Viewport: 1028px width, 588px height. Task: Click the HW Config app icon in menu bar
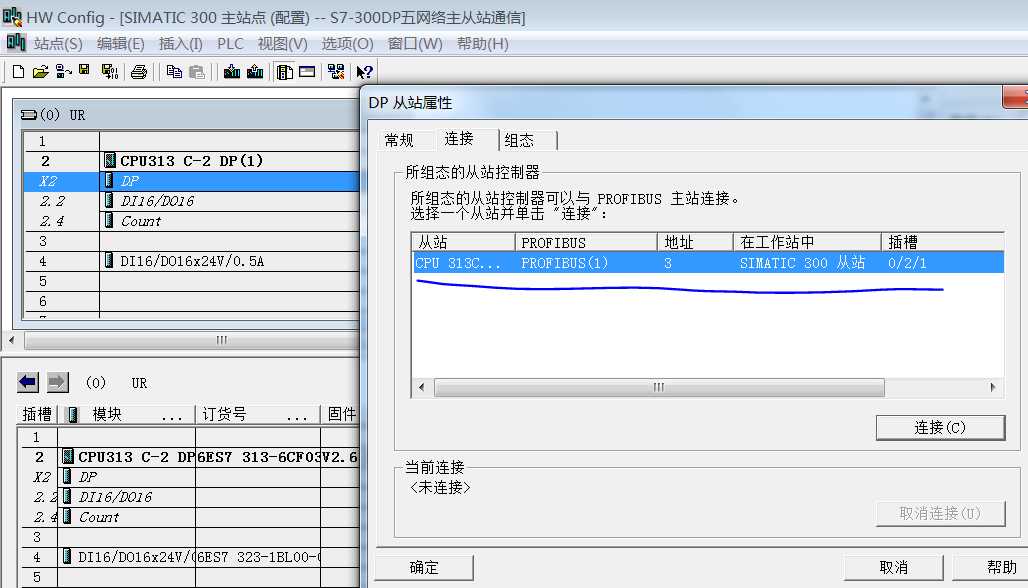pyautogui.click(x=16, y=43)
